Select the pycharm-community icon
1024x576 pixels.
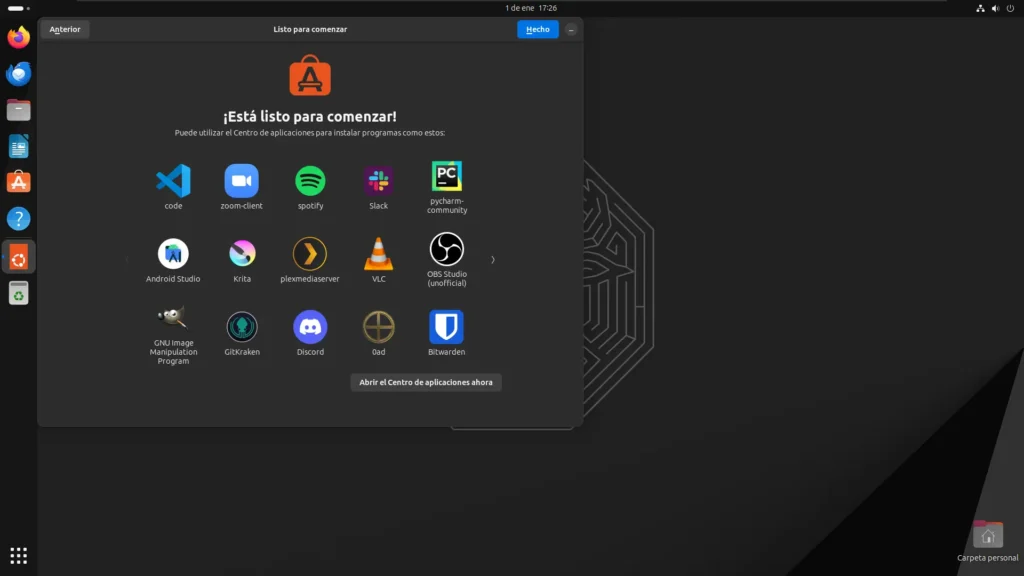tap(447, 176)
